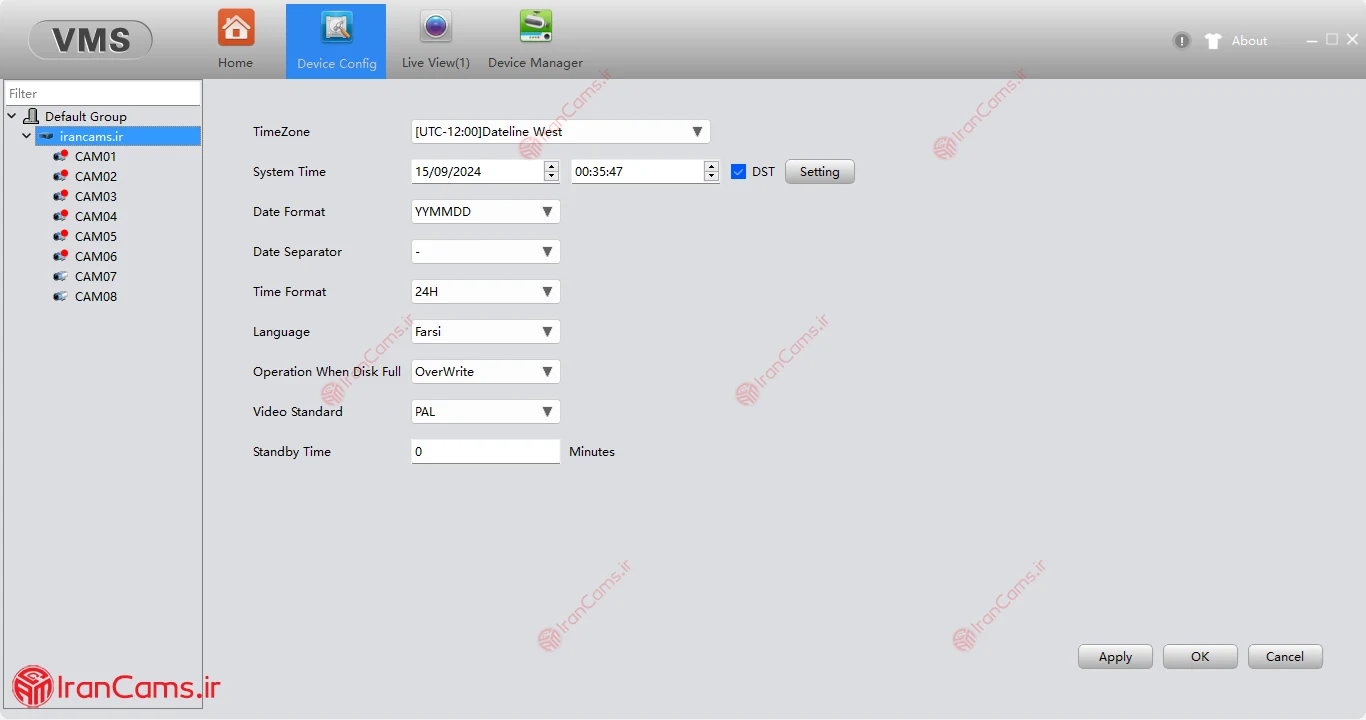1366x720 pixels.
Task: Click the Cancel button
Action: point(1285,657)
